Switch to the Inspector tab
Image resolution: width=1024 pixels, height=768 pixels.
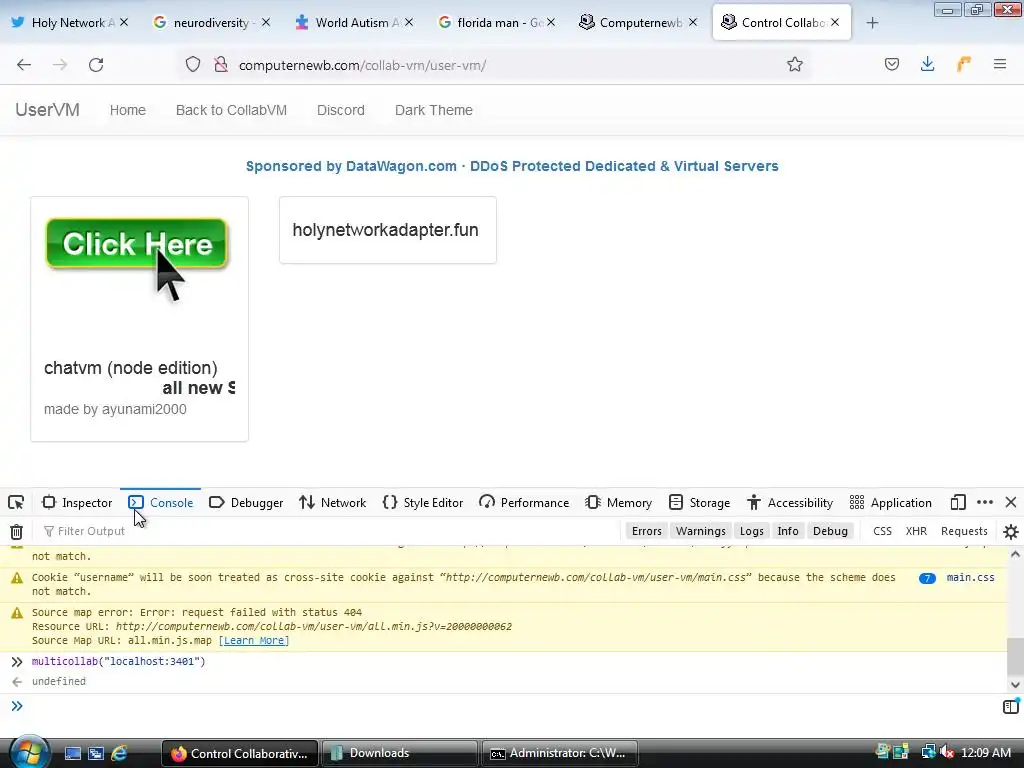coord(77,502)
